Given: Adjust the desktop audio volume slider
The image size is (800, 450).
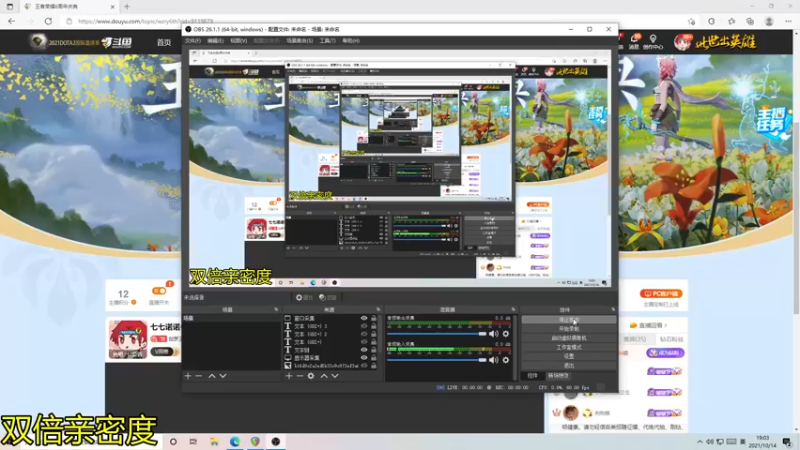Looking at the screenshot, I should 437,334.
